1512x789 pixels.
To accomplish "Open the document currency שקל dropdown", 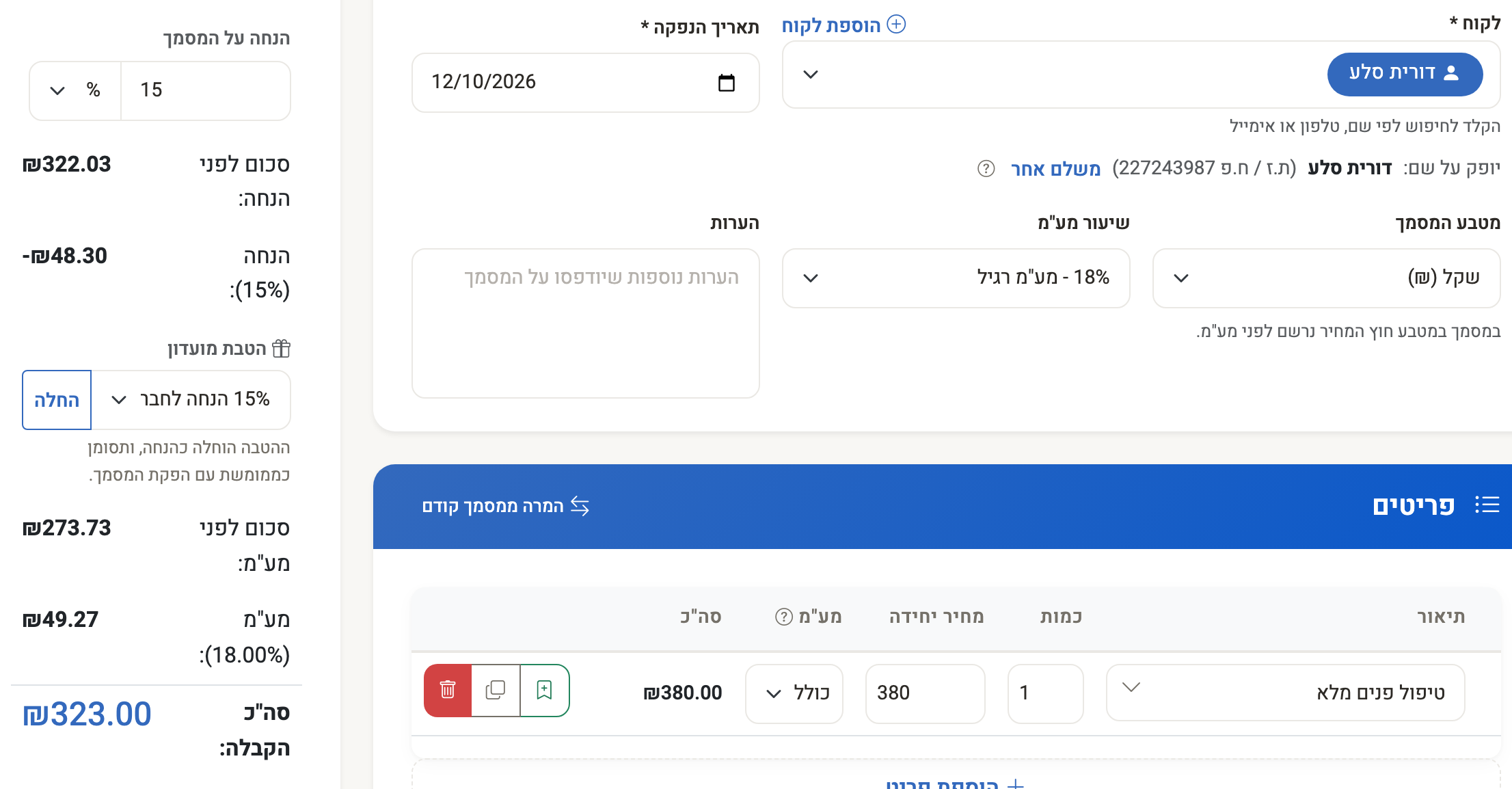I will pos(1326,278).
